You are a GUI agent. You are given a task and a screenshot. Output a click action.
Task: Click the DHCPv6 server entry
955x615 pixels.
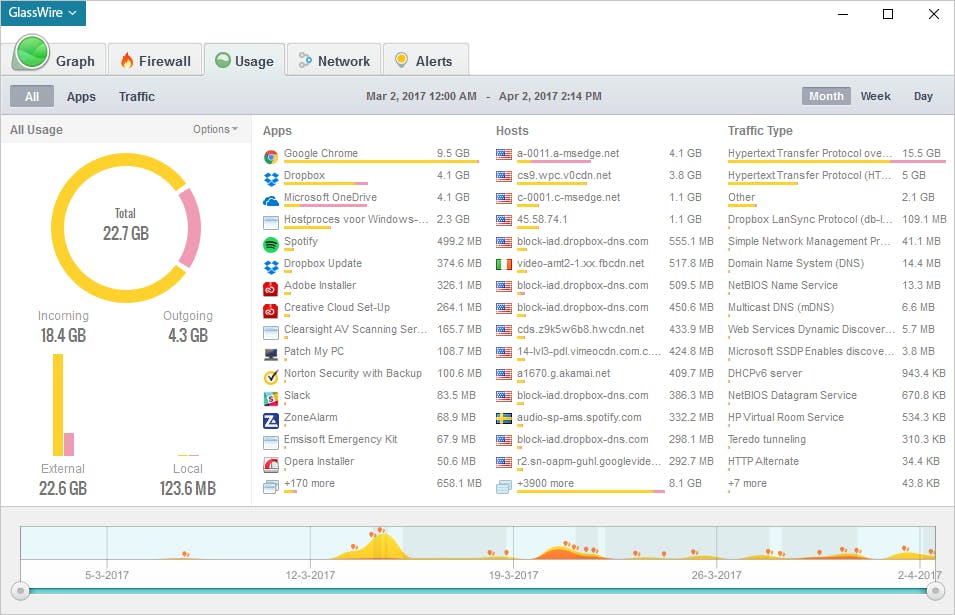[x=764, y=373]
